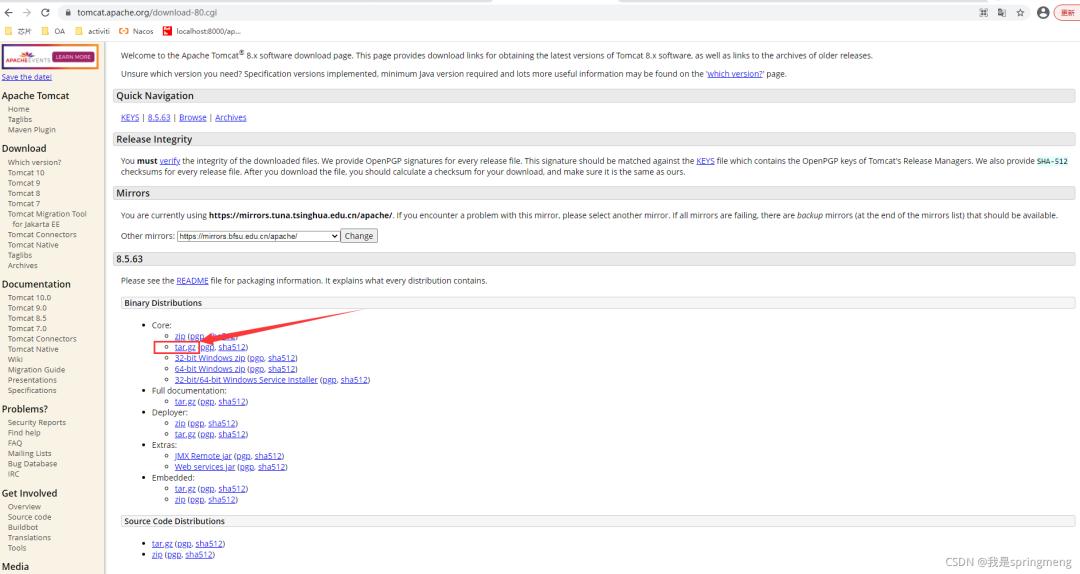Viewport: 1080px width, 574px height.
Task: Bookmark this page with the star icon
Action: coord(1020,12)
